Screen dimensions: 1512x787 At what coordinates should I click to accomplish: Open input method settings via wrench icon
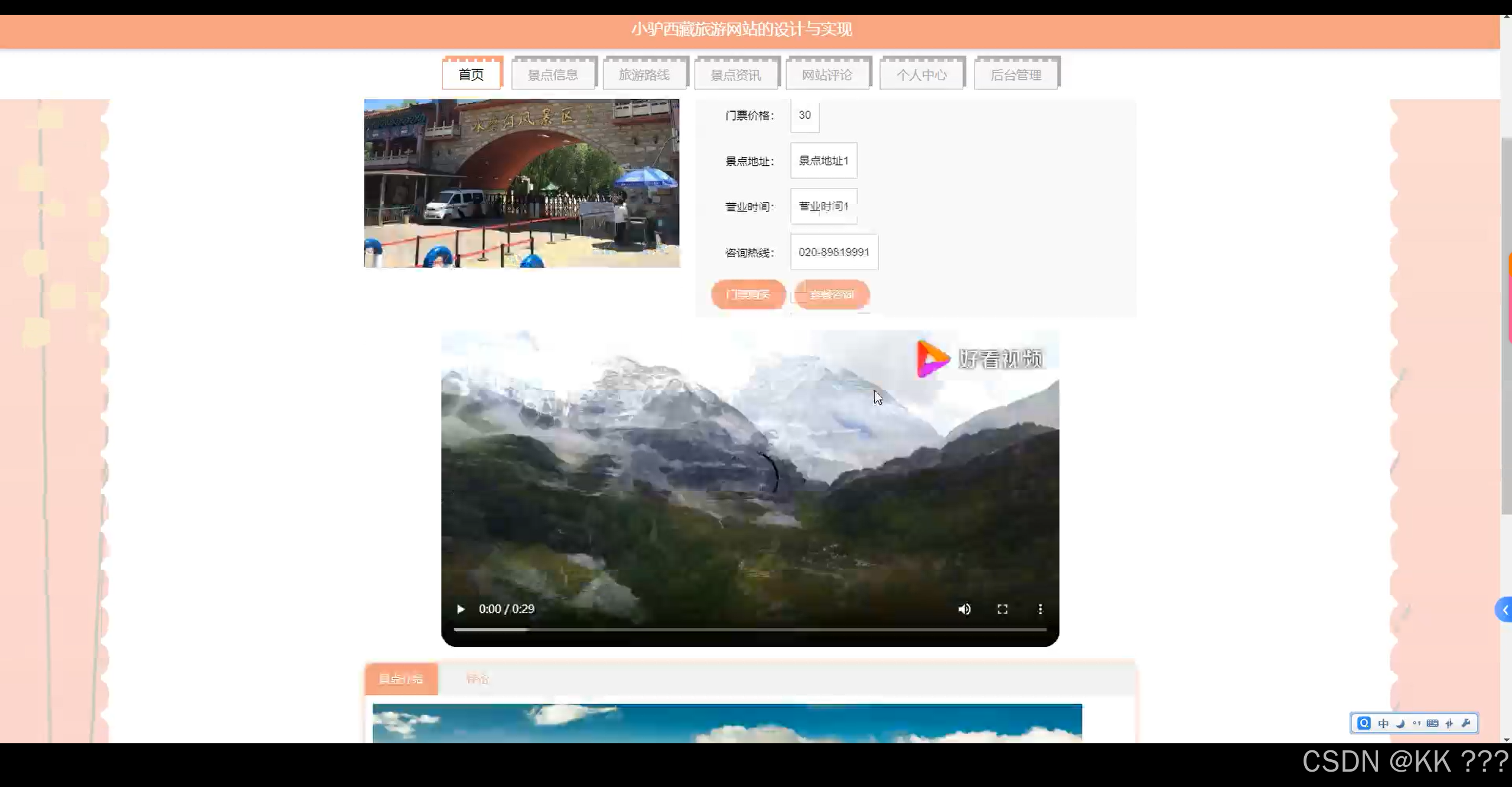click(1467, 723)
